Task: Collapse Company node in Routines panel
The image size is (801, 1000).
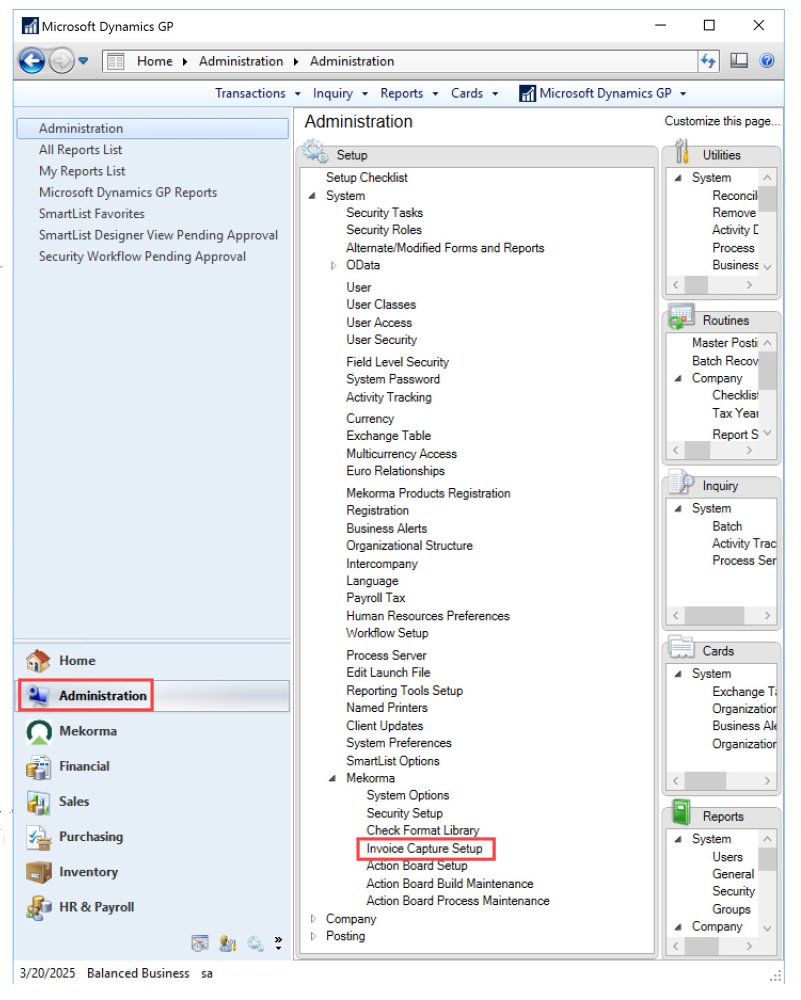Action: tap(679, 378)
